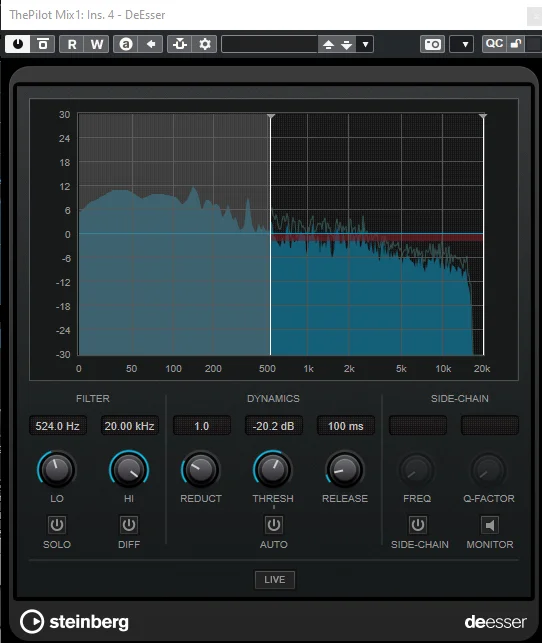Enable the DIFF power button

[129, 524]
